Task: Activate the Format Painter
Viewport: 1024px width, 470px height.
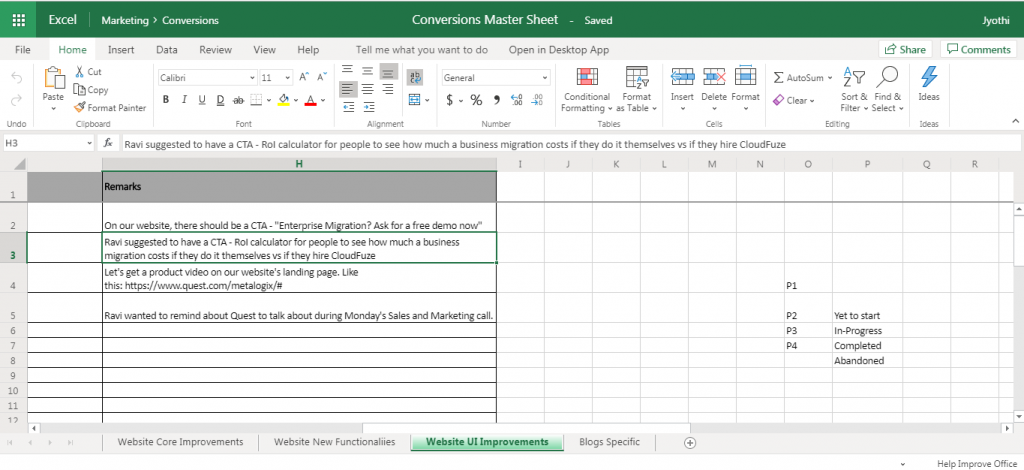Action: point(110,108)
